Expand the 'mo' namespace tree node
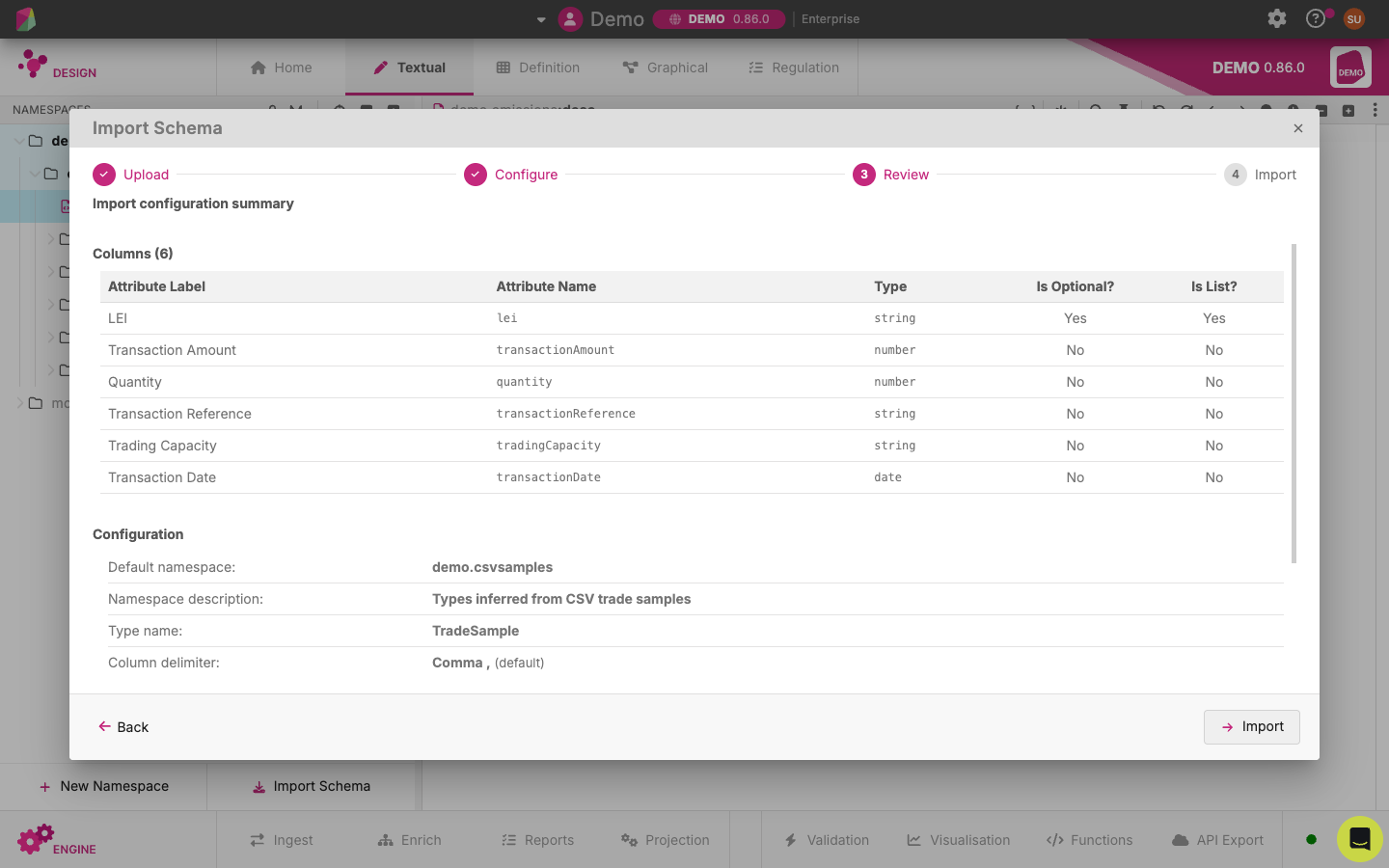Screen dimensions: 1389x868 point(19,403)
